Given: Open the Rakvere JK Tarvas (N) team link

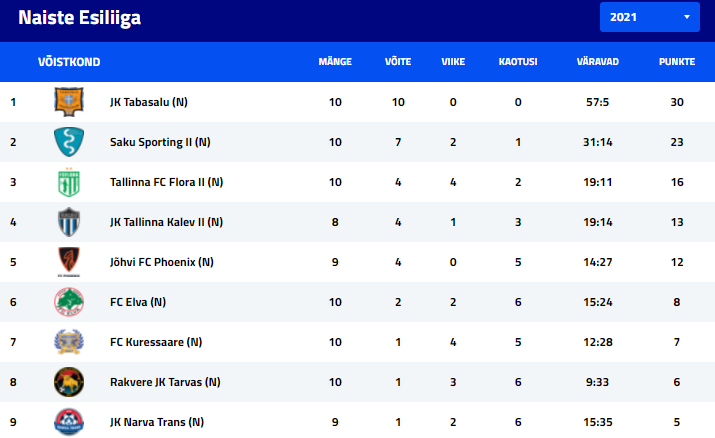Looking at the screenshot, I should pyautogui.click(x=165, y=382).
